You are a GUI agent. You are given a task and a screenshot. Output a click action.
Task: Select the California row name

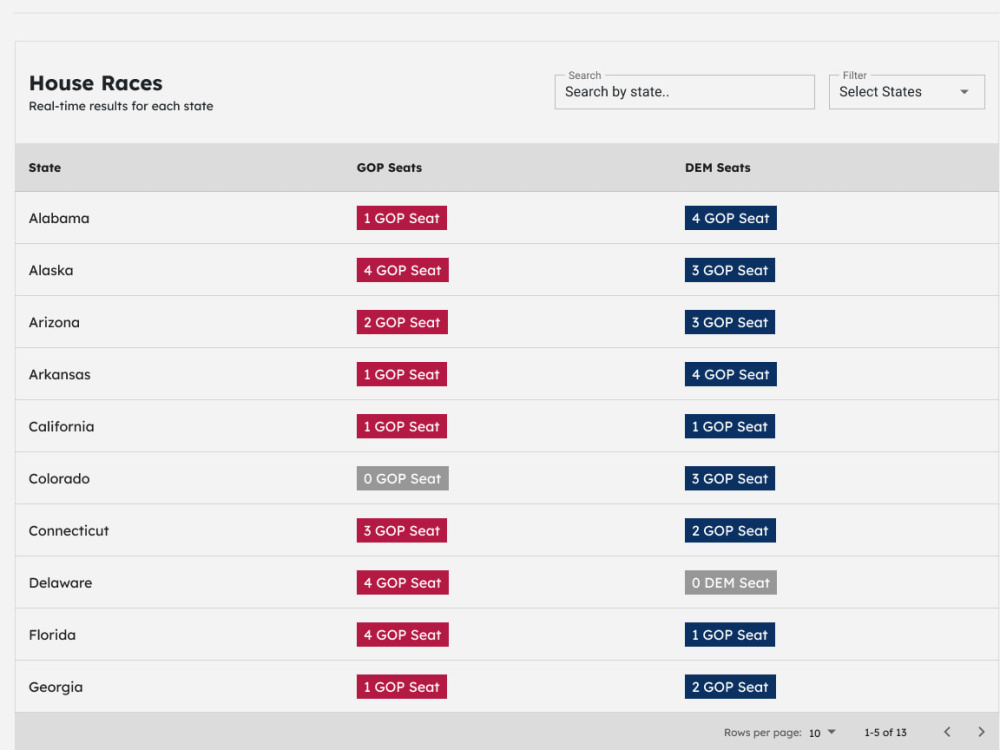pyautogui.click(x=61, y=427)
